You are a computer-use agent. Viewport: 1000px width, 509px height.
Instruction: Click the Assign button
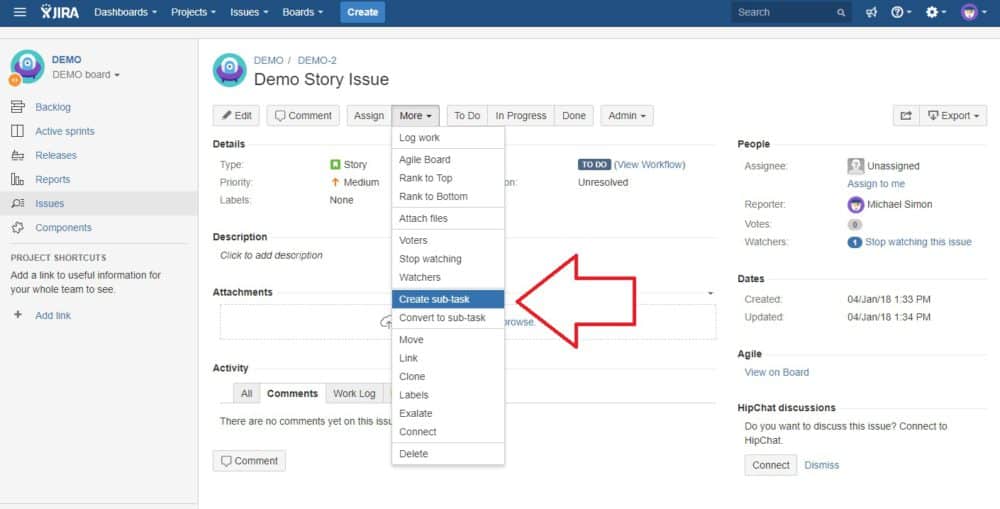tap(369, 115)
